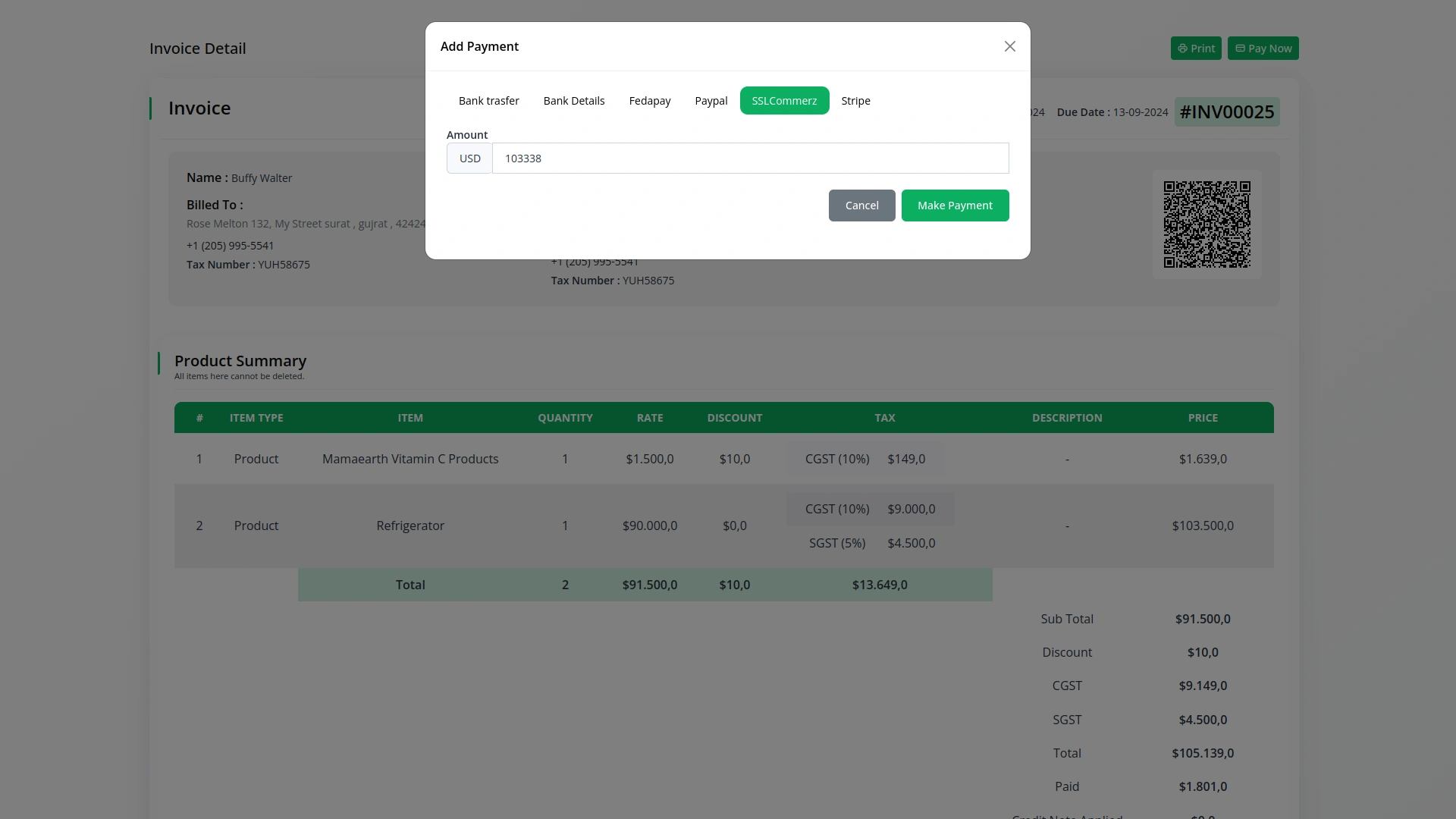Click the USD currency prefix label
Image resolution: width=1456 pixels, height=819 pixels.
[469, 158]
